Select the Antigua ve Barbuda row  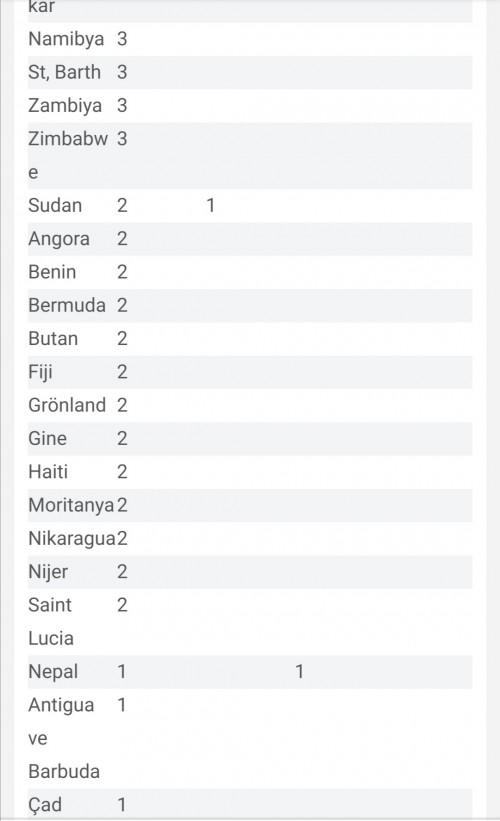250,738
